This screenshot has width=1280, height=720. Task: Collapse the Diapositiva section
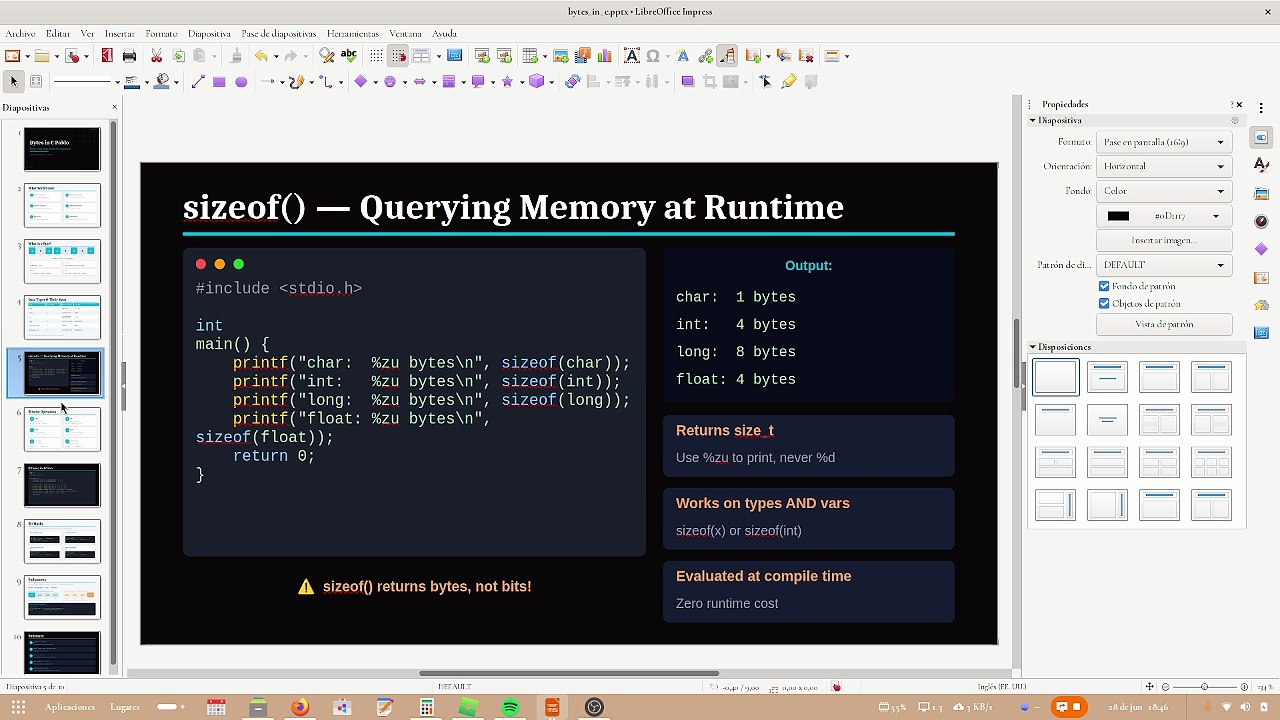click(1033, 120)
